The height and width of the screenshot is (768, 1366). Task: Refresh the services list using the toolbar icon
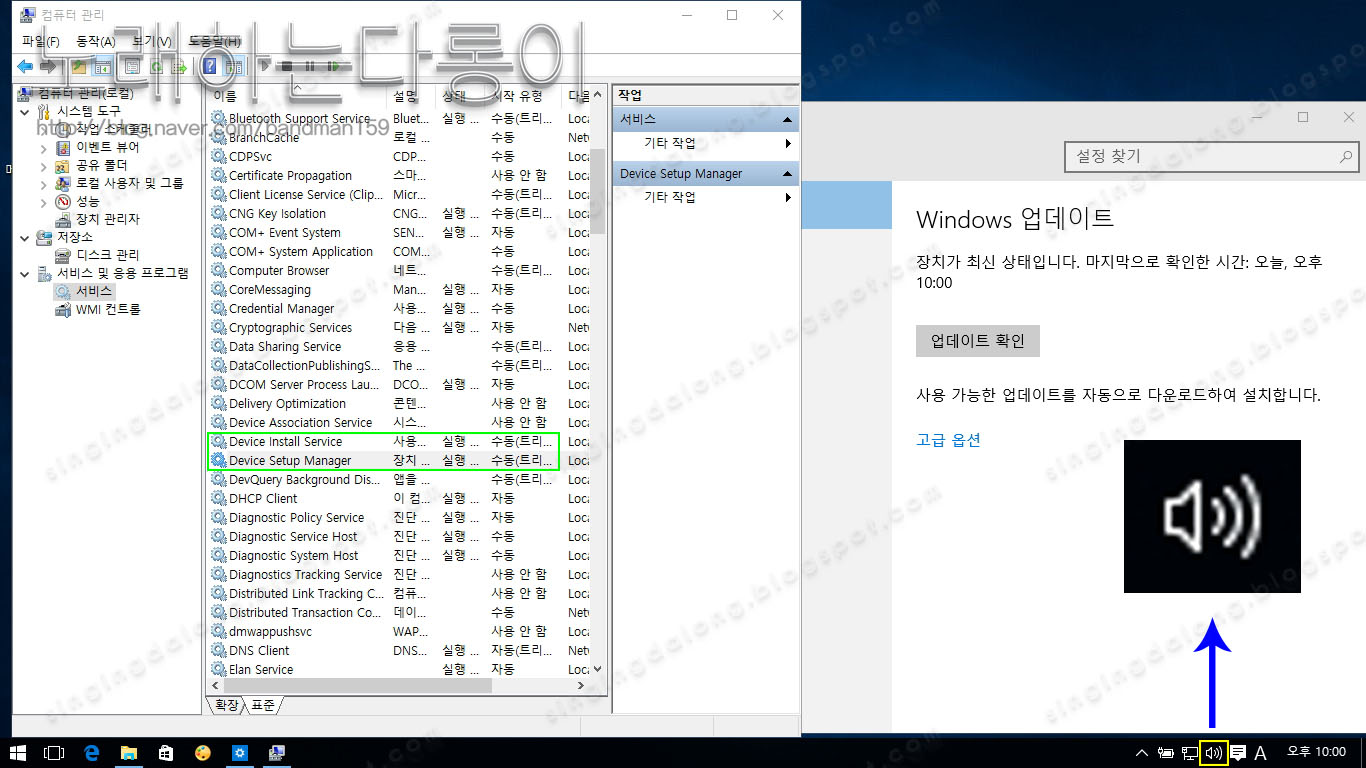(x=156, y=66)
